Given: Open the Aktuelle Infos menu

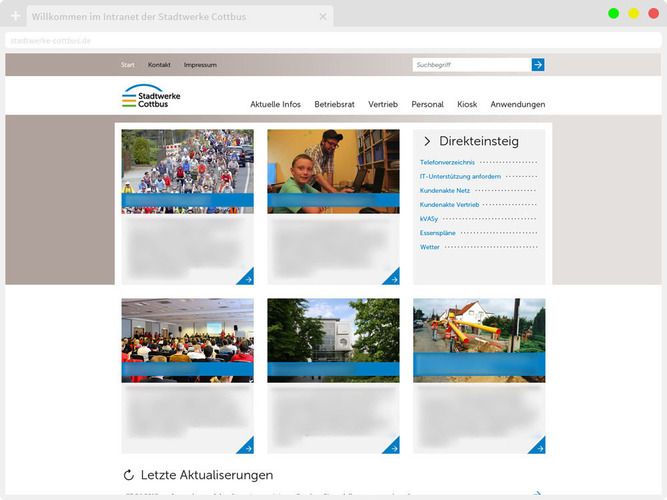Looking at the screenshot, I should [x=275, y=105].
